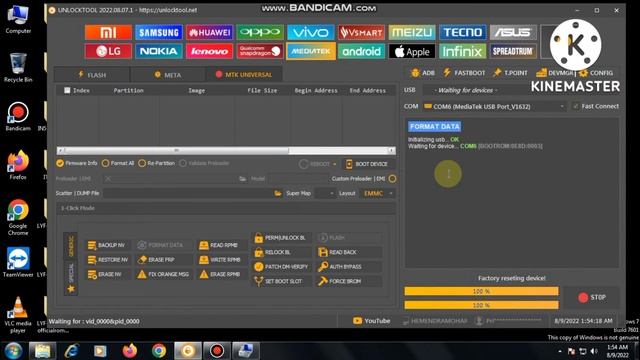Screen dimensions: 640x360
Task: Select the OPPO brand tile
Action: pos(260,32)
